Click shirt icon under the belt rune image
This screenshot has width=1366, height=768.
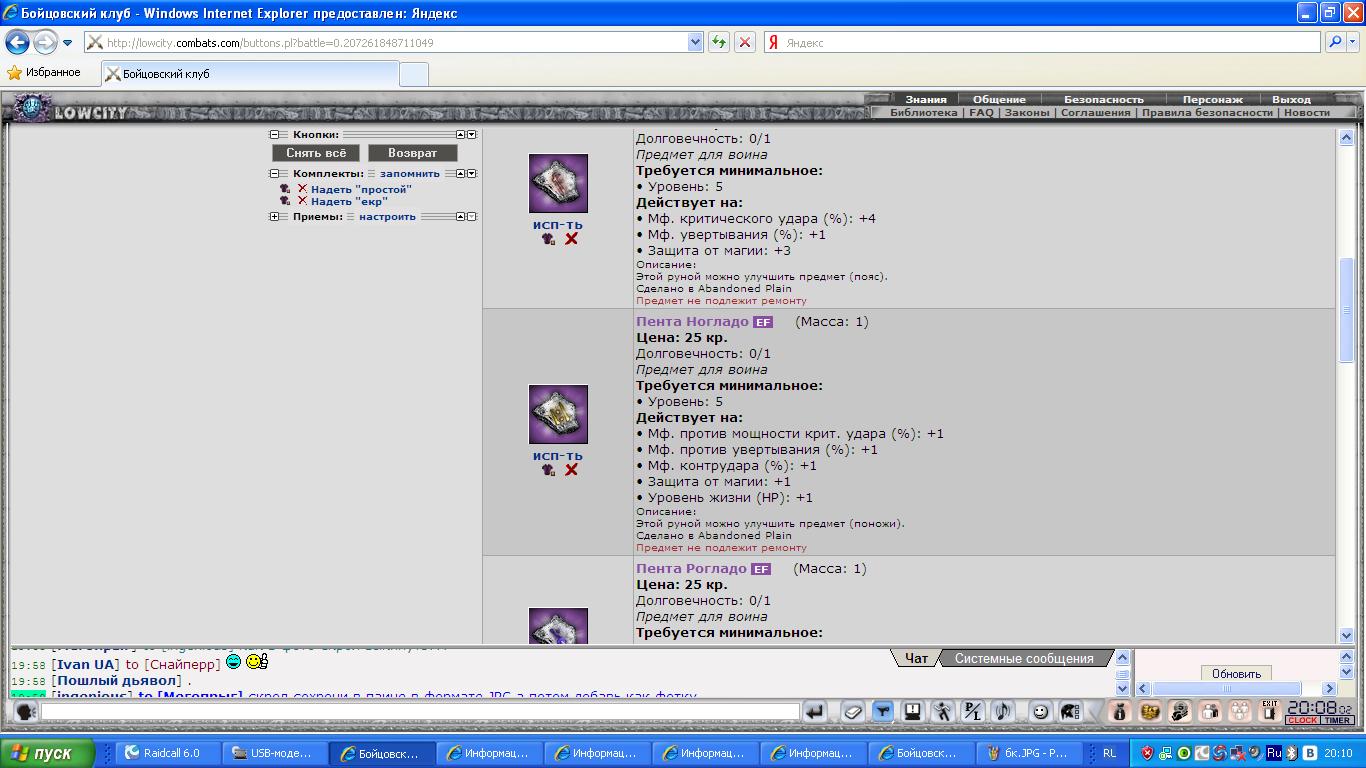point(548,239)
